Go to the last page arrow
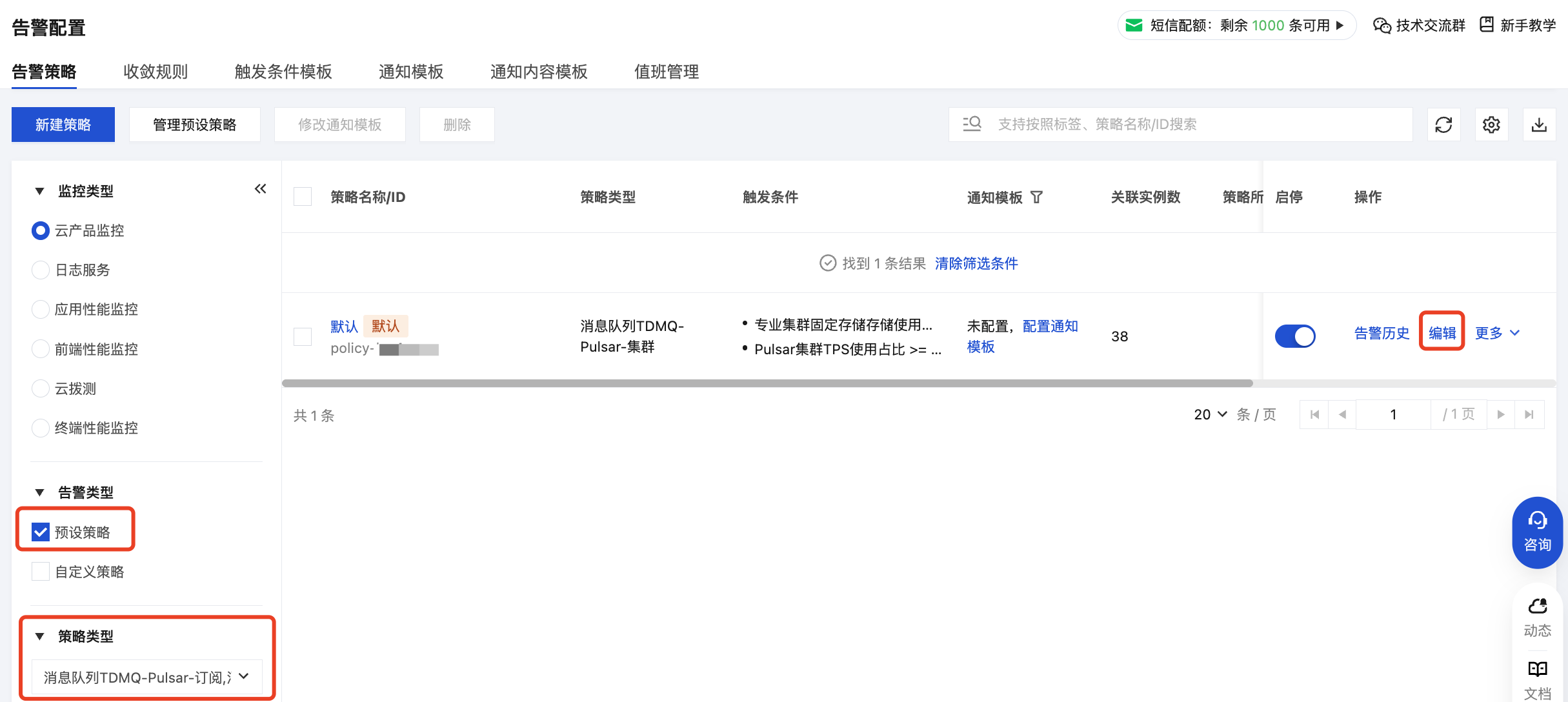The height and width of the screenshot is (702, 1568). pyautogui.click(x=1529, y=415)
